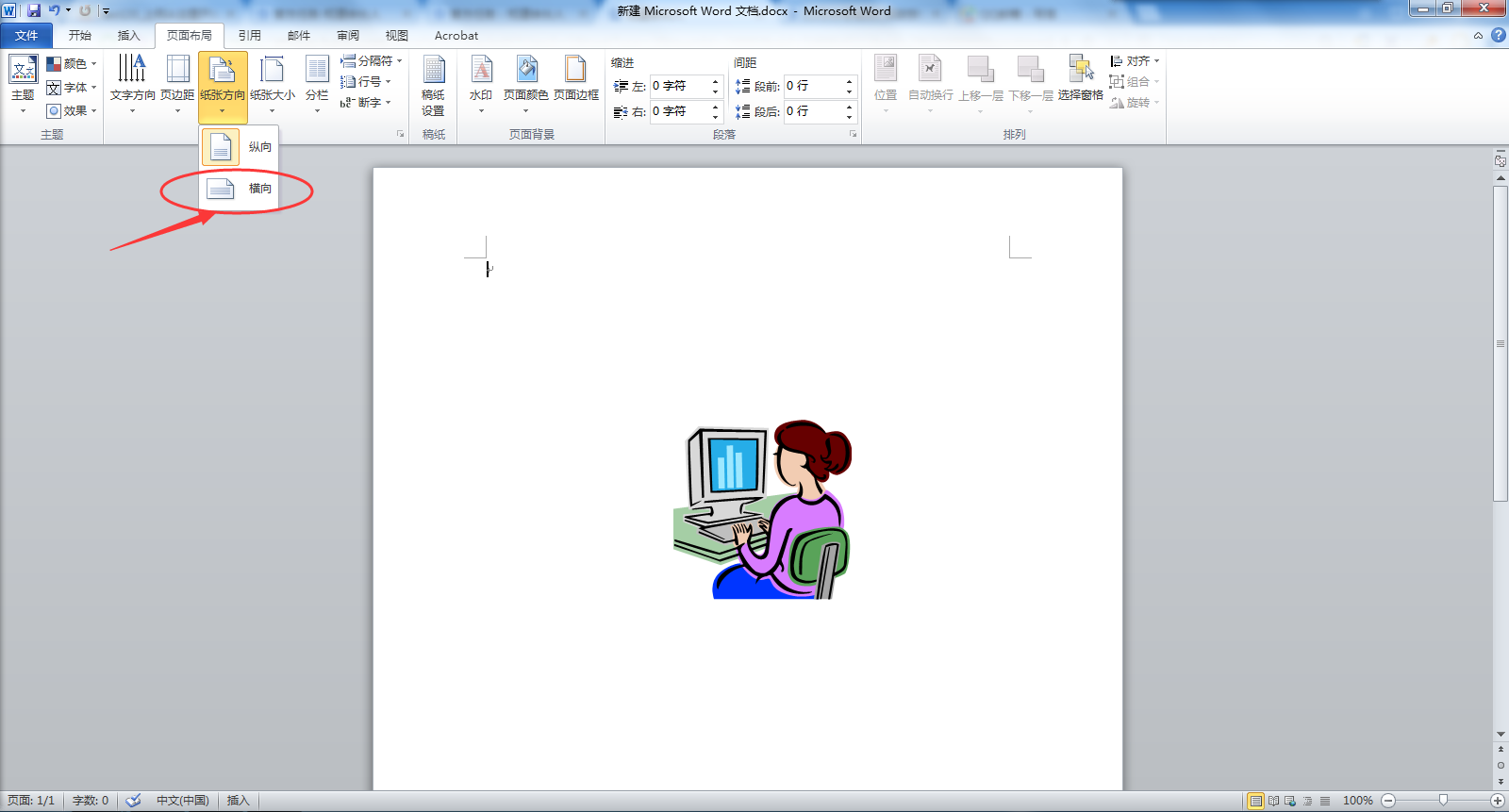Click the spacing before (段前) input field
1509x812 pixels.
pyautogui.click(x=814, y=86)
